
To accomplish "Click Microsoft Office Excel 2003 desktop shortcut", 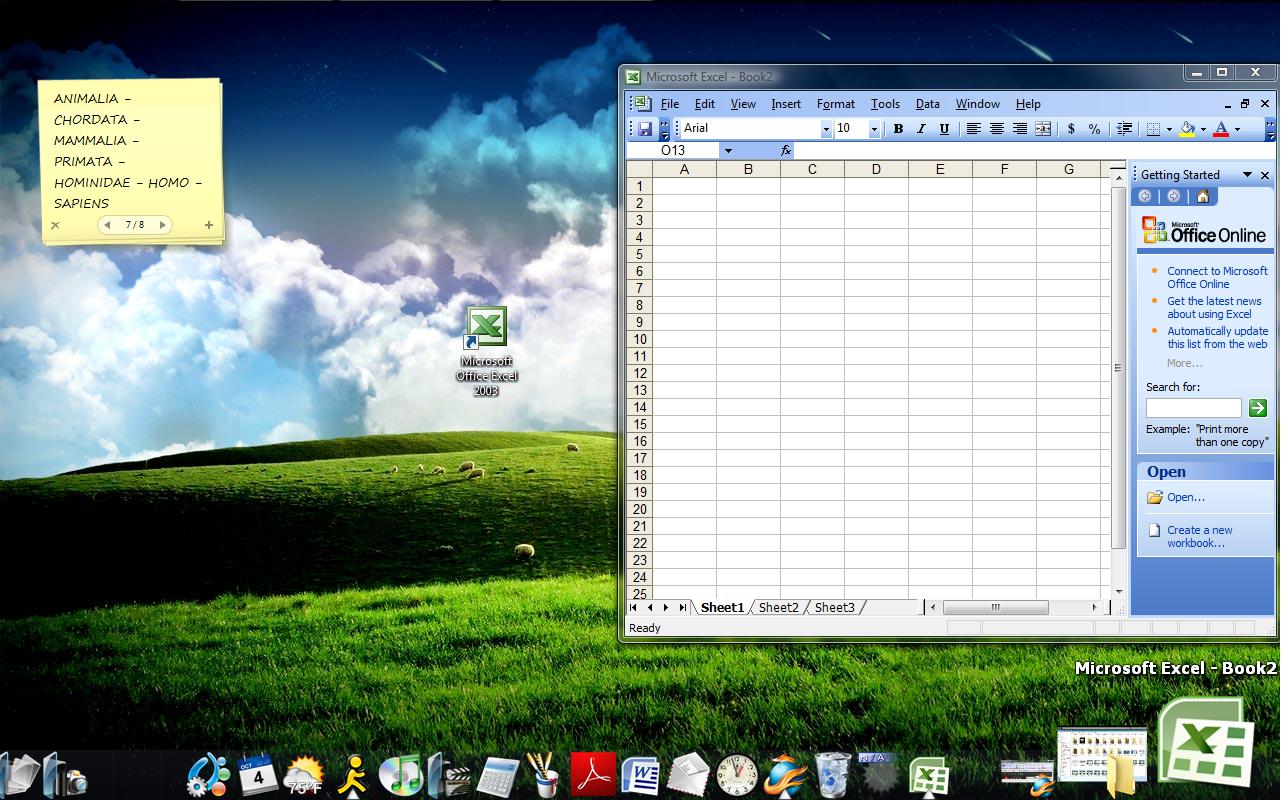I will tap(487, 351).
